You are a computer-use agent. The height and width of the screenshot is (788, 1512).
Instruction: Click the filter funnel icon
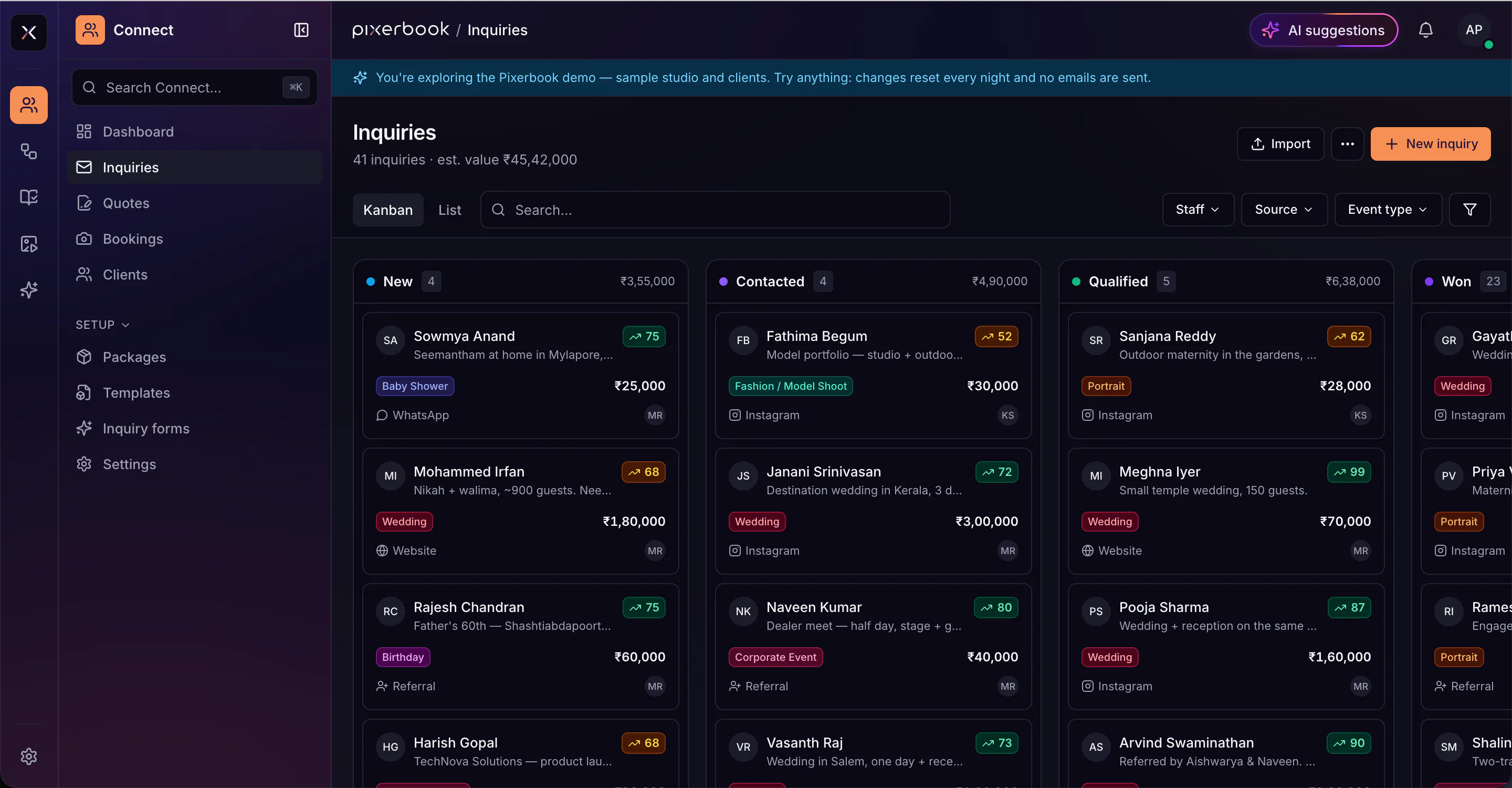(1470, 210)
